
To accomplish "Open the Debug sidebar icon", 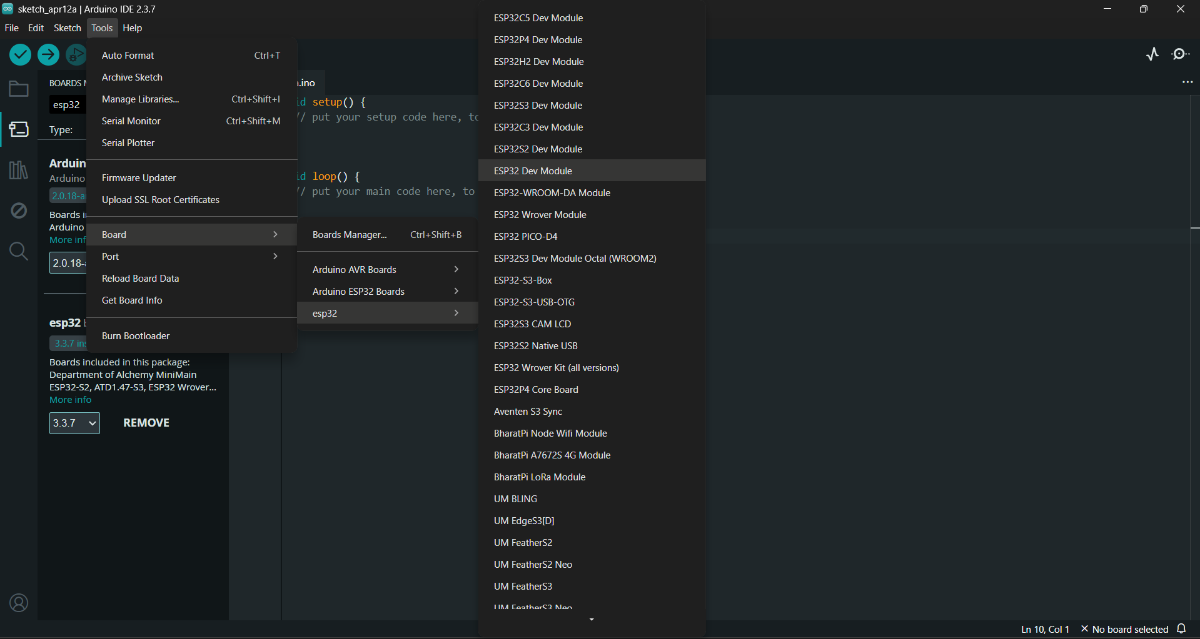I will [19, 210].
